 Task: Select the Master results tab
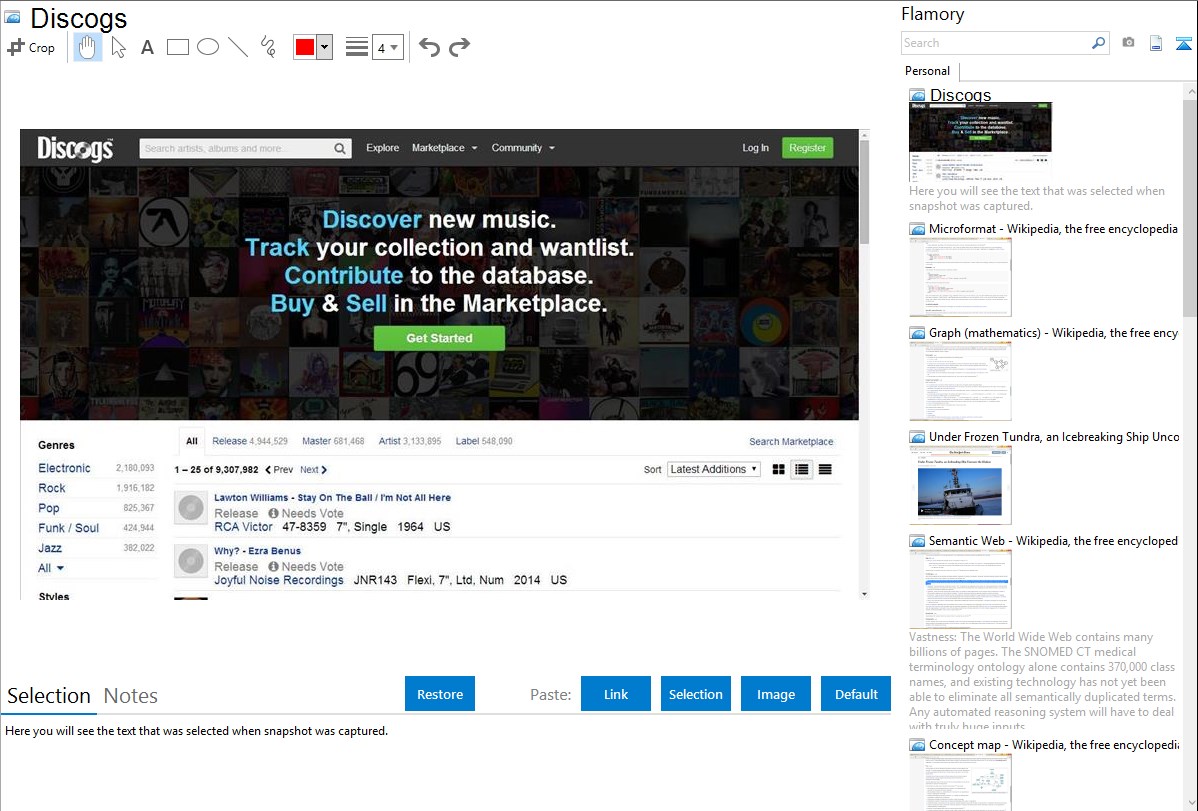[x=333, y=441]
